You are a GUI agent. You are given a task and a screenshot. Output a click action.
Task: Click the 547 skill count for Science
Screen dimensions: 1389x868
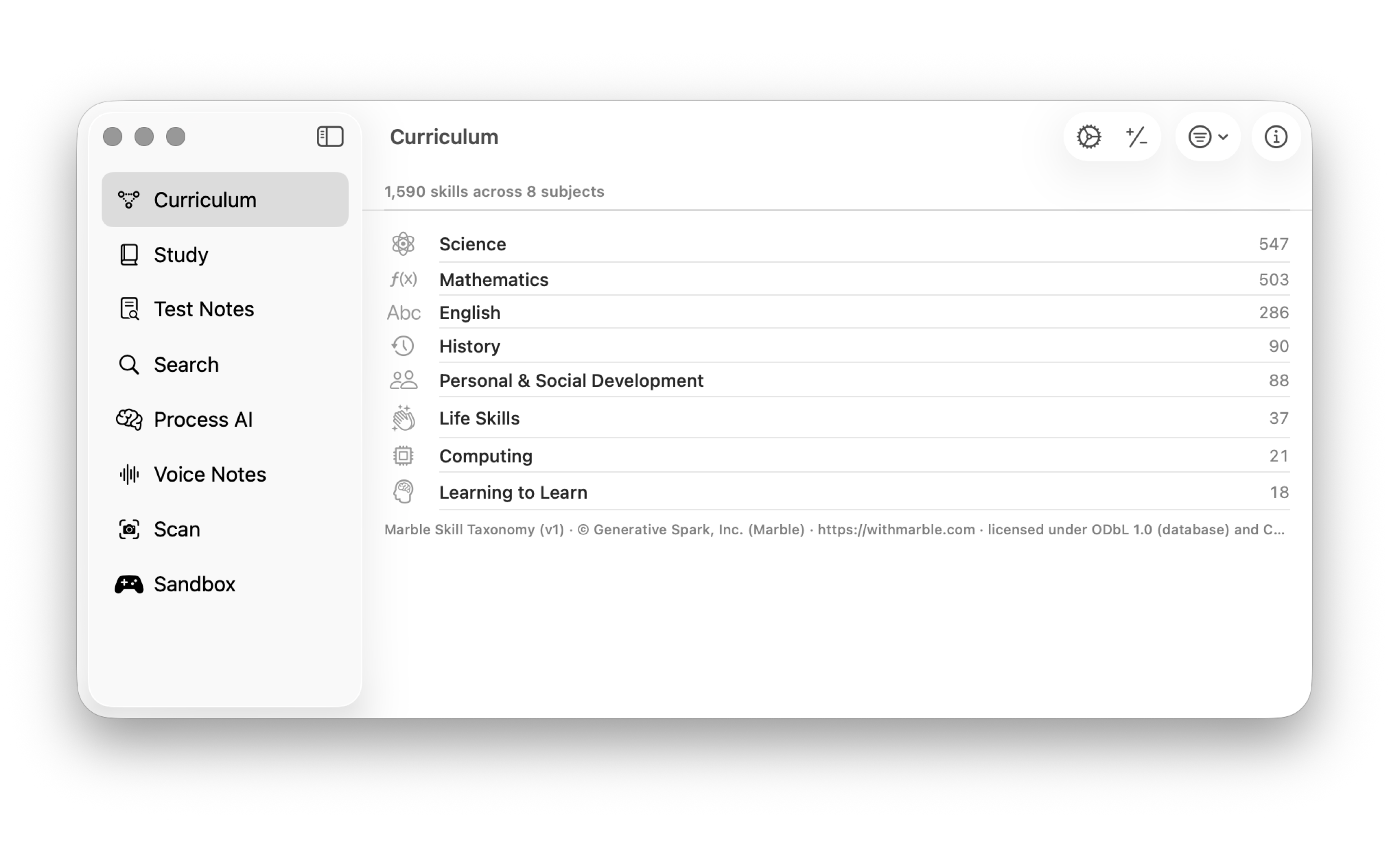point(1274,244)
